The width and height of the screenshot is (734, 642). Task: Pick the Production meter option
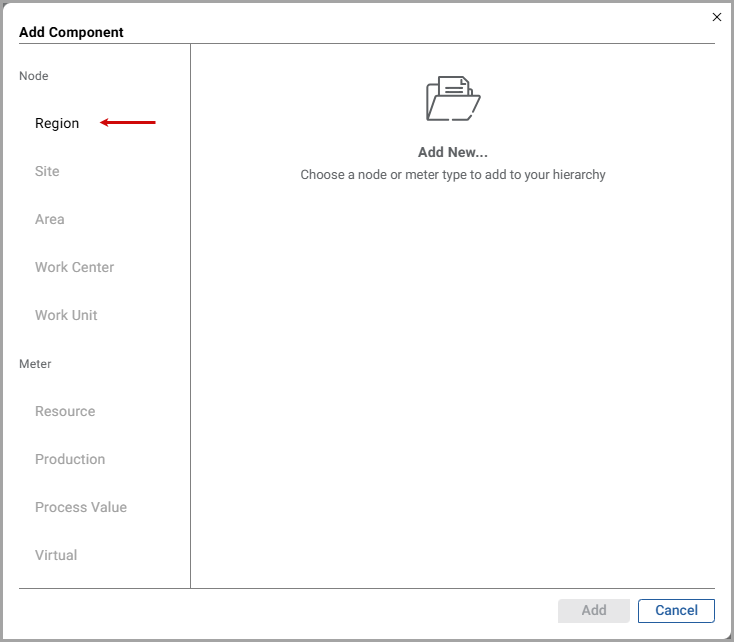(x=70, y=459)
